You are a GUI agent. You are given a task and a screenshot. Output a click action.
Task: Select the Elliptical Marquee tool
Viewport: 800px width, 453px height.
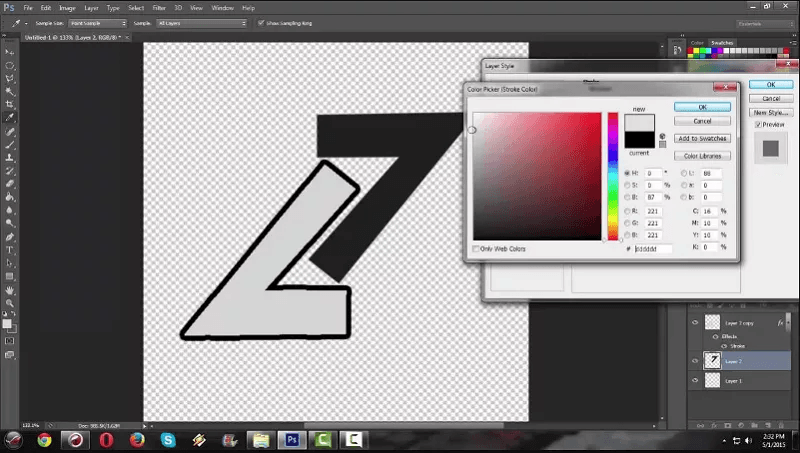[x=9, y=65]
